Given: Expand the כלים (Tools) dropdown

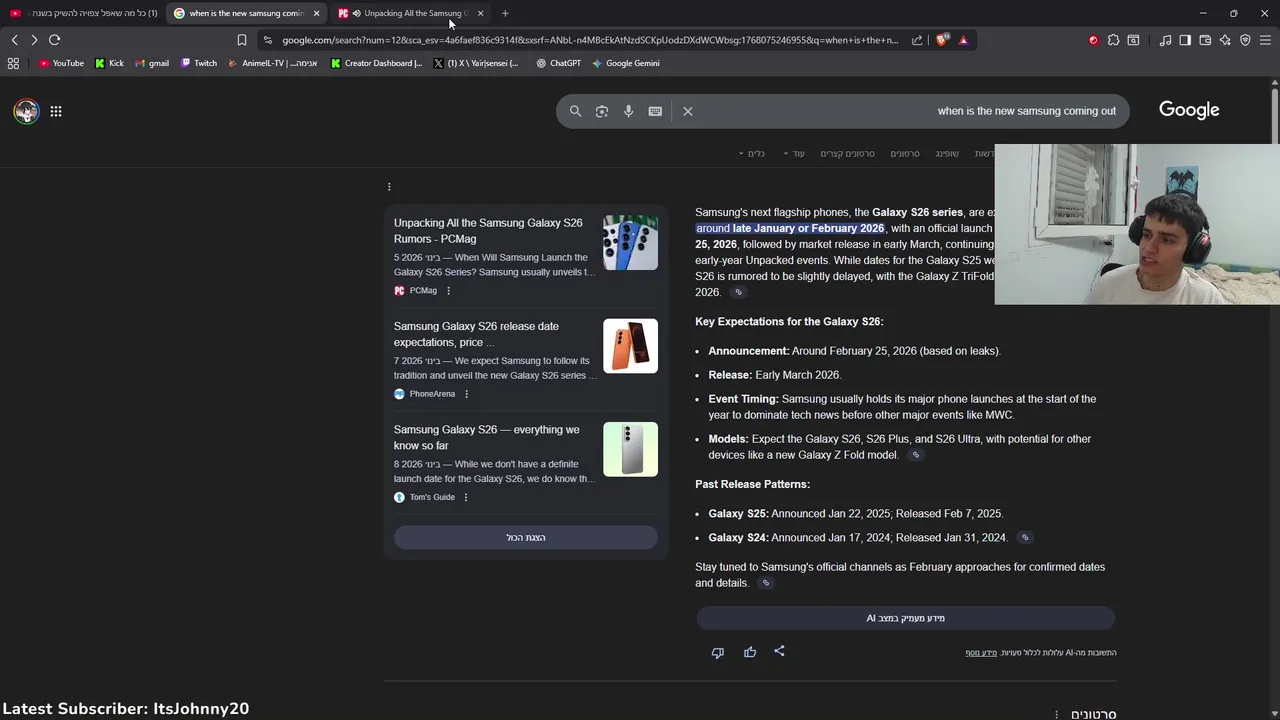Looking at the screenshot, I should 752,153.
